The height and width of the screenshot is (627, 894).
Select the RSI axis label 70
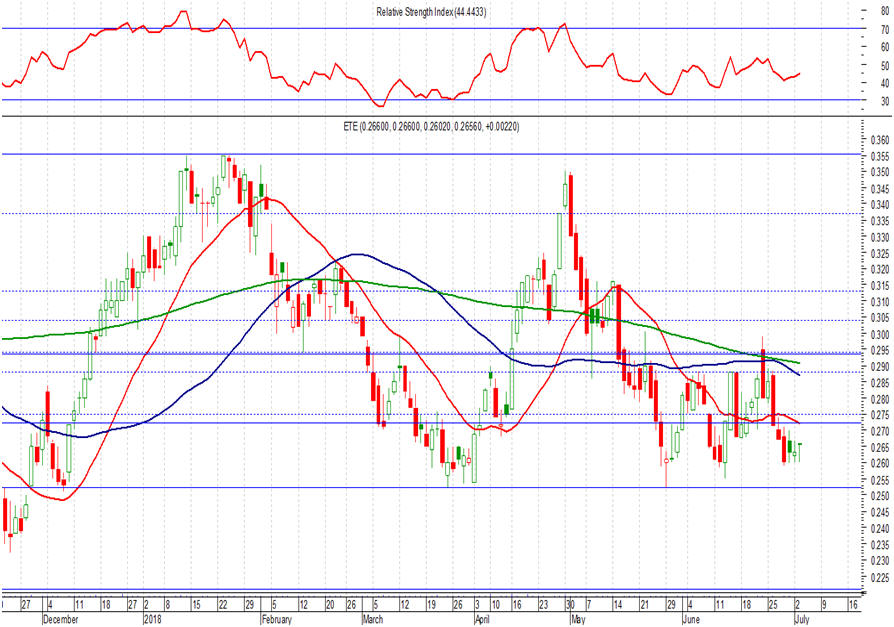coord(885,30)
